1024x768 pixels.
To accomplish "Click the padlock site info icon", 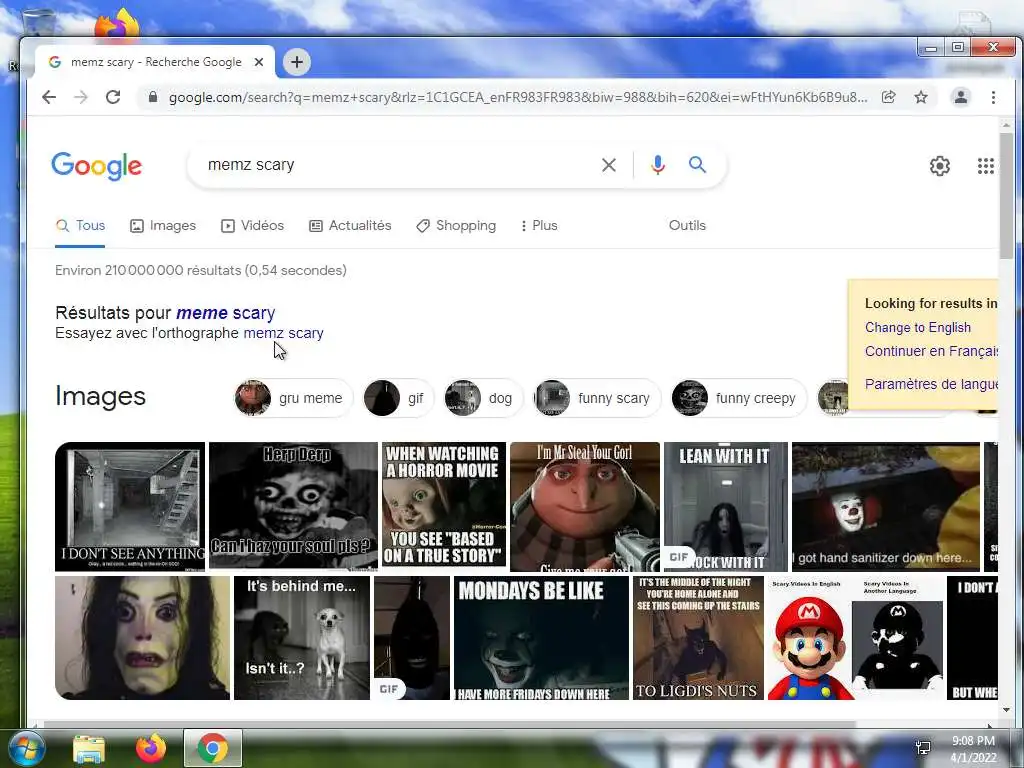I will point(153,97).
